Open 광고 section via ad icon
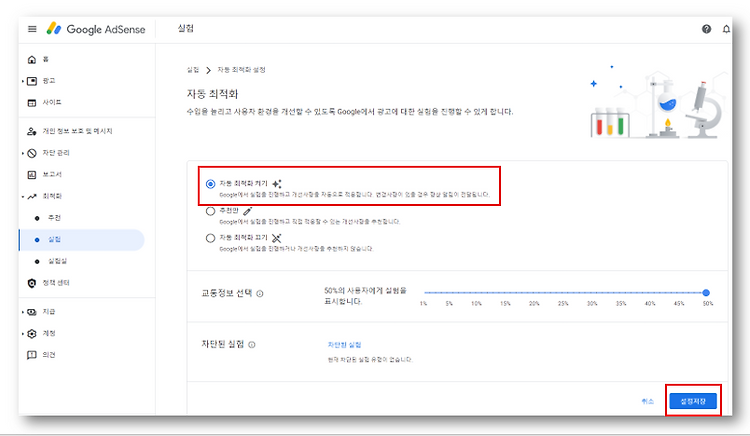Viewport: 750px width, 436px height. point(32,81)
